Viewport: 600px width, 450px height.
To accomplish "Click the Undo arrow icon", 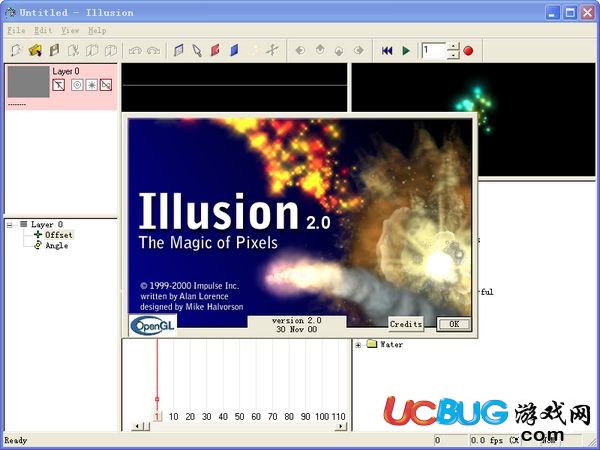I will (135, 50).
